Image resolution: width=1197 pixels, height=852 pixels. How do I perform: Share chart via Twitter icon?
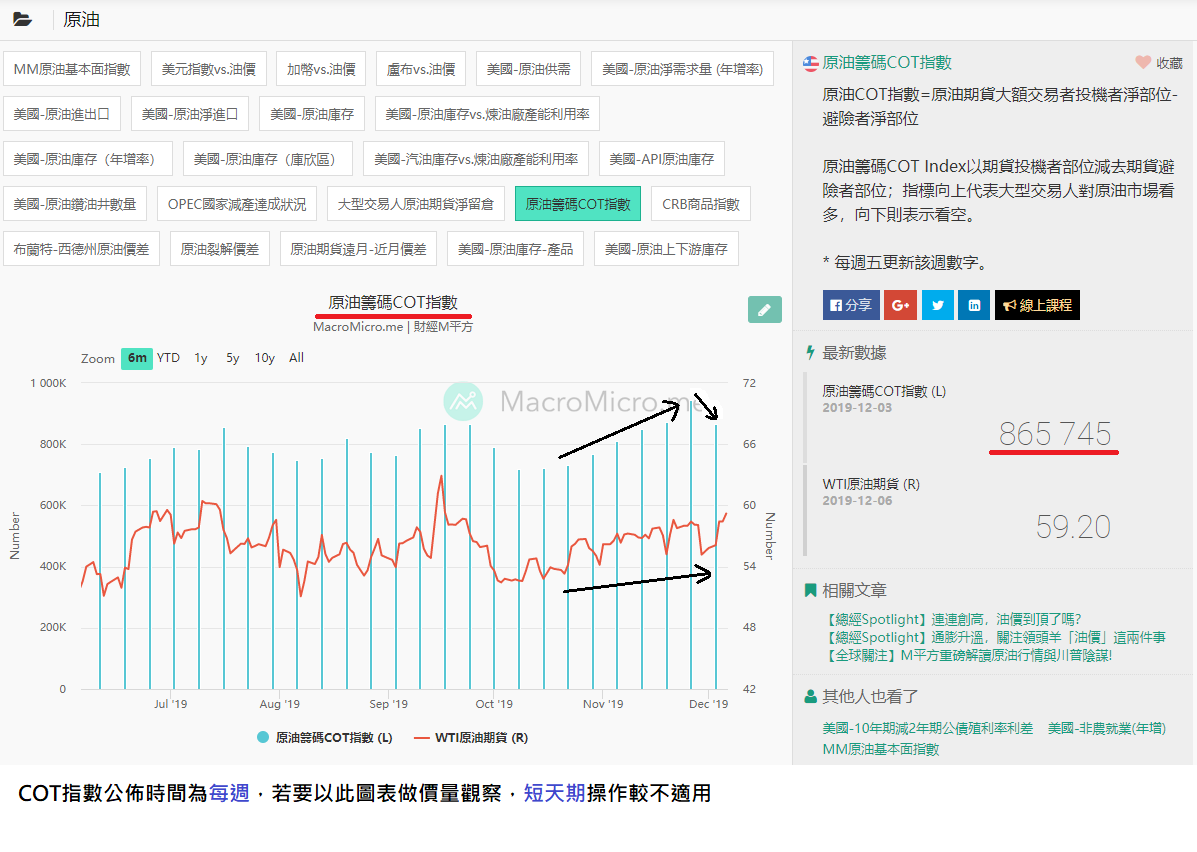point(937,305)
